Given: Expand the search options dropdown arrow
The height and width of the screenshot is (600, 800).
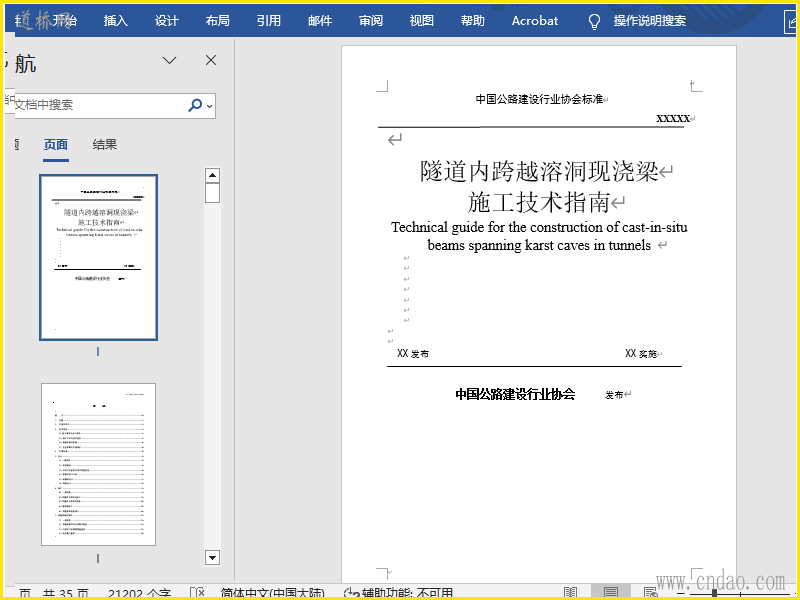Looking at the screenshot, I should coord(209,105).
